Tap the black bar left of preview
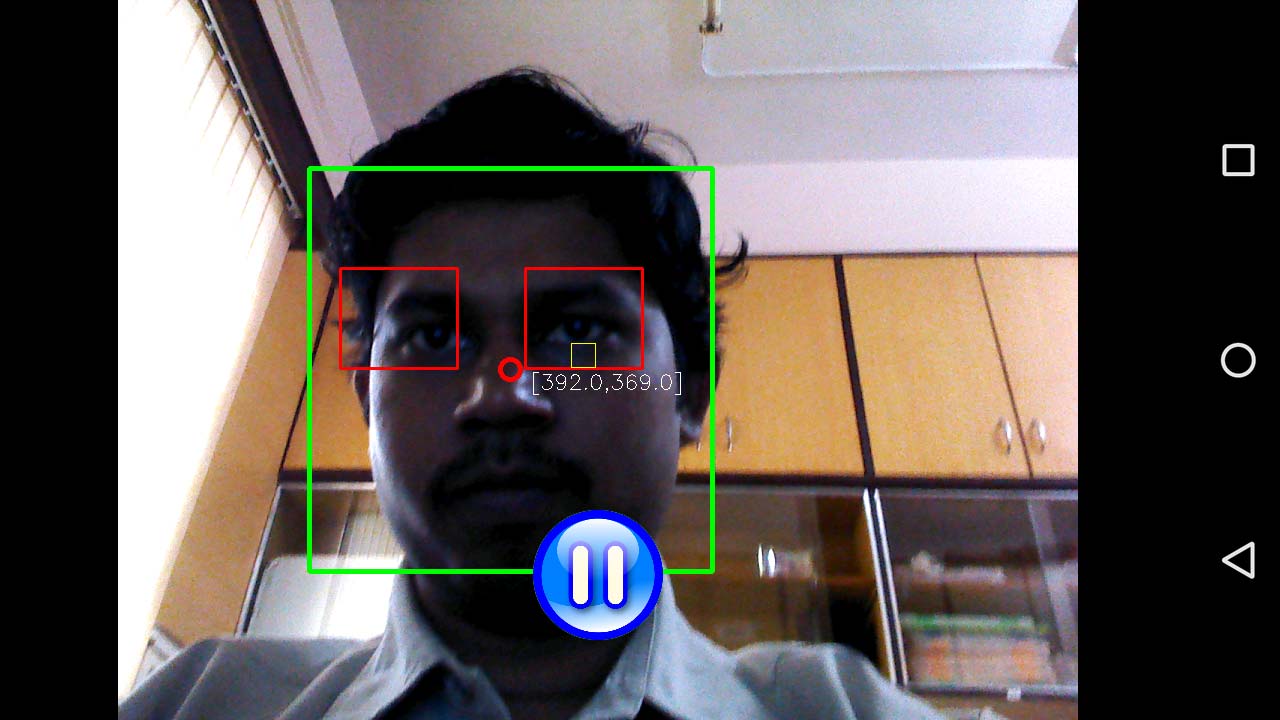Image resolution: width=1280 pixels, height=720 pixels. 58,360
